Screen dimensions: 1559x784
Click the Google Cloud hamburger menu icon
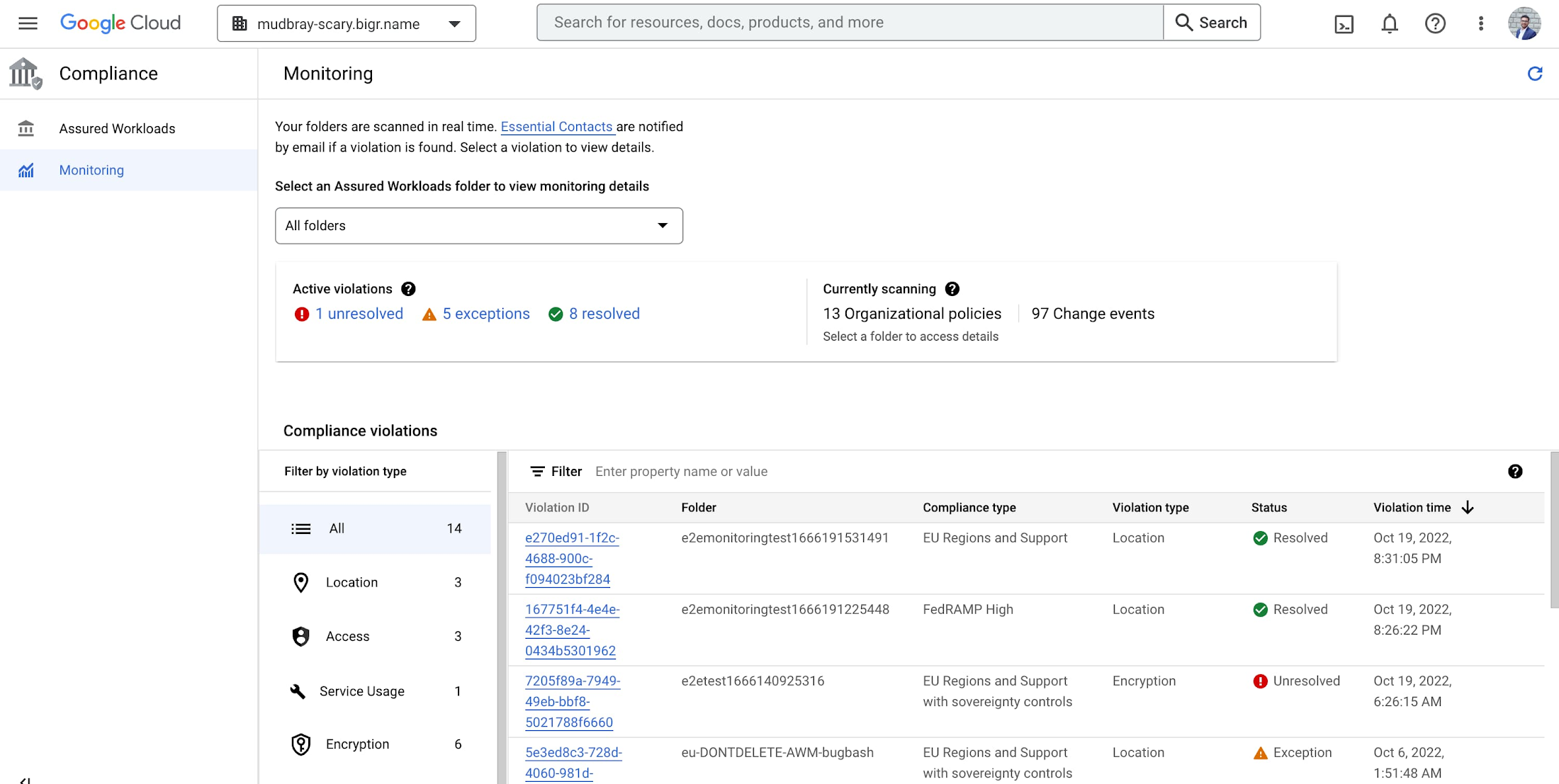[x=27, y=22]
